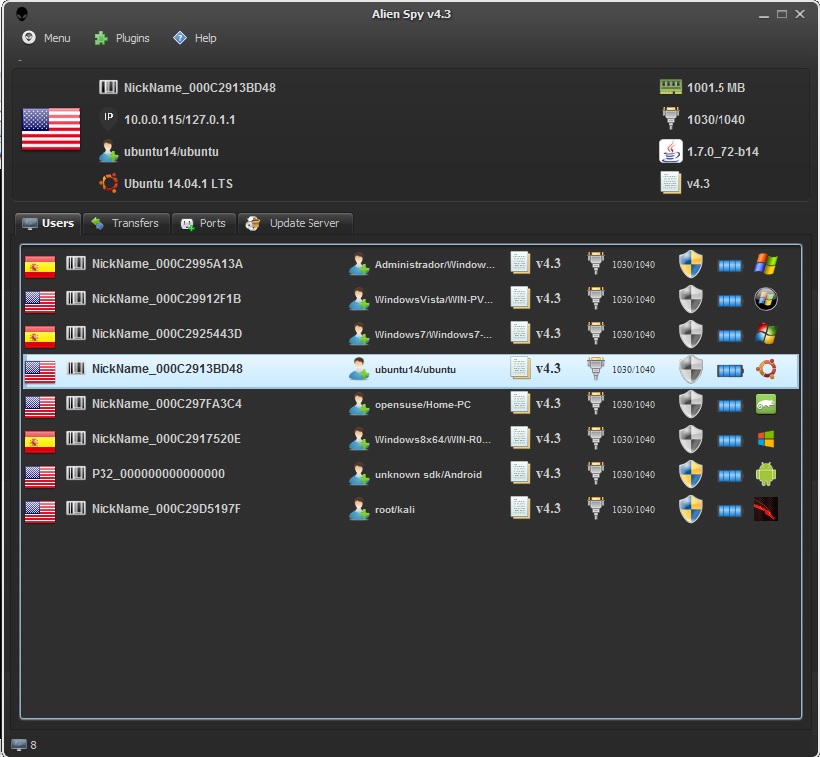
Task: Click the Ubuntu logo in highlighted ubuntu14 row
Action: coord(766,369)
